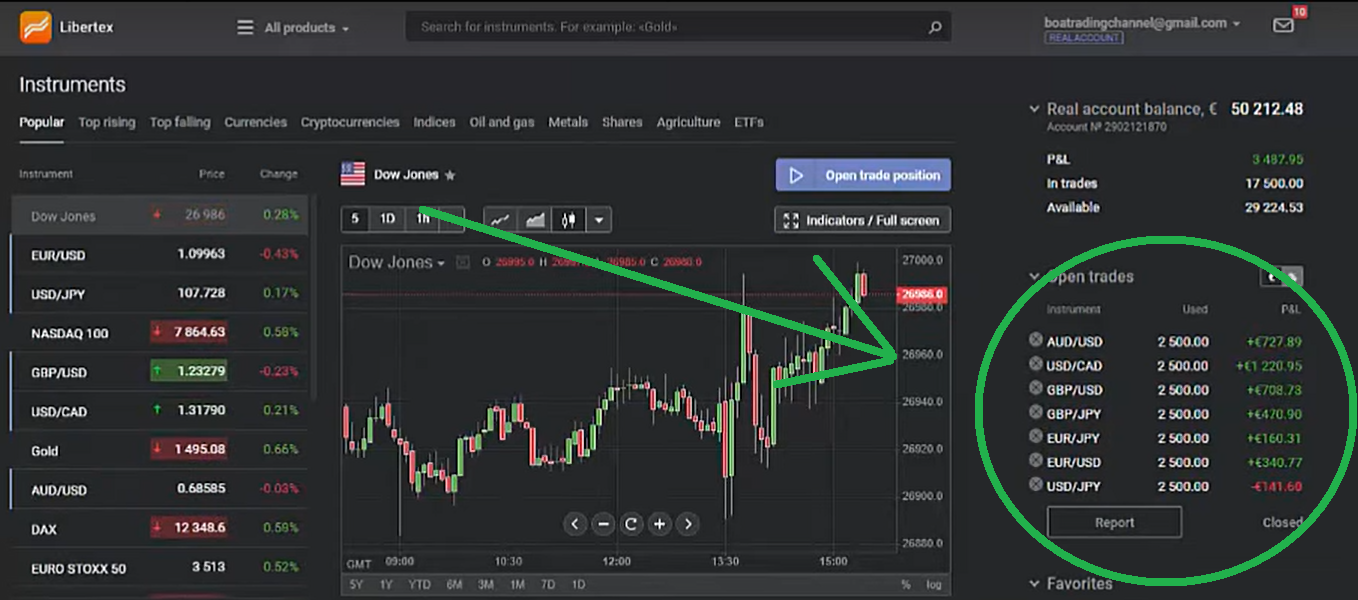Set chart range to YTD
This screenshot has width=1358, height=600.
420,584
